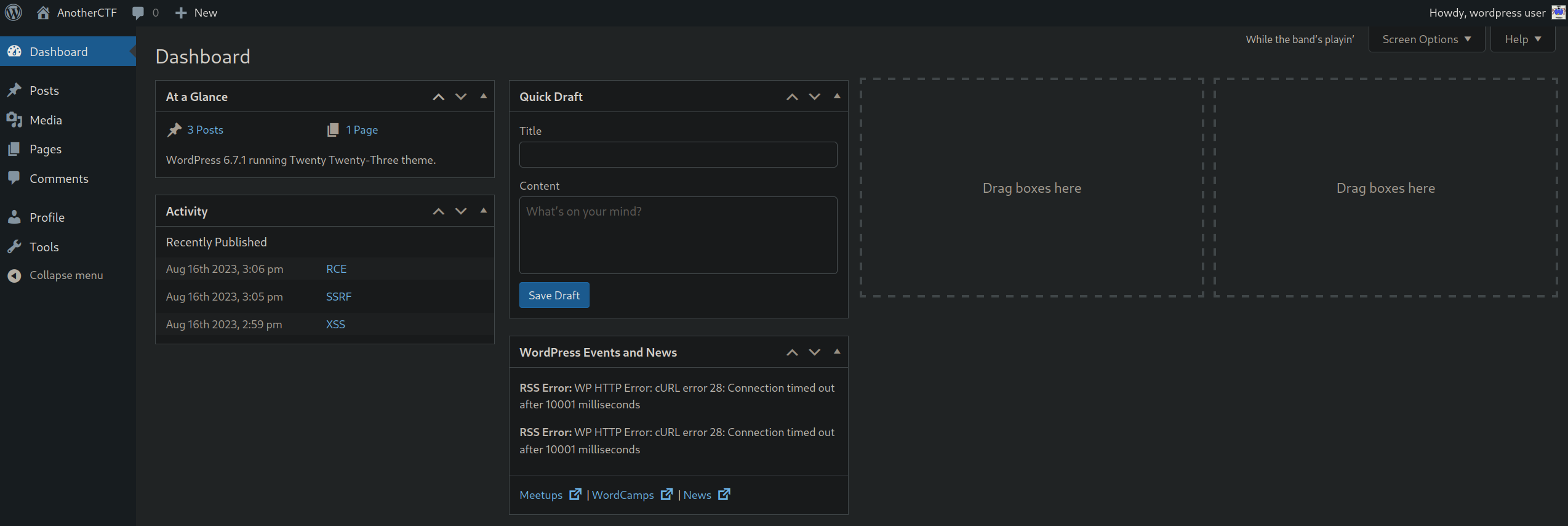Move Quick Draft box down
The height and width of the screenshot is (526, 1568).
814,97
